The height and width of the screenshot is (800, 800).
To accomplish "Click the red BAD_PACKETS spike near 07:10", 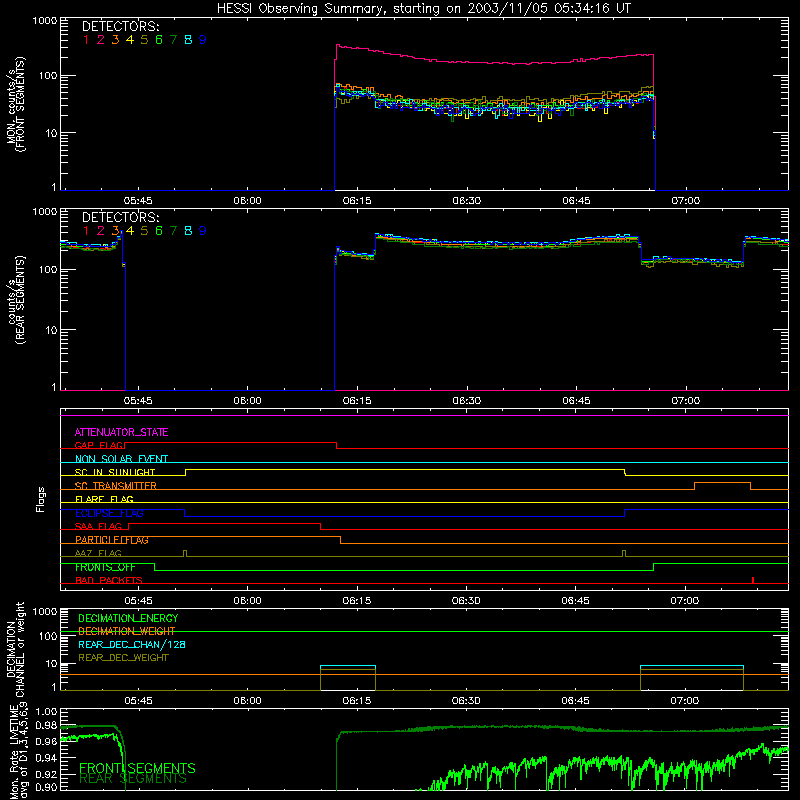I will click(x=753, y=580).
